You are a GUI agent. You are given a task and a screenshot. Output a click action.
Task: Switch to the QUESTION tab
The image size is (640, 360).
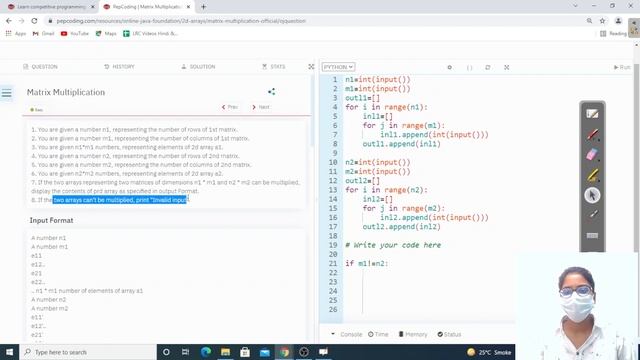[40, 67]
